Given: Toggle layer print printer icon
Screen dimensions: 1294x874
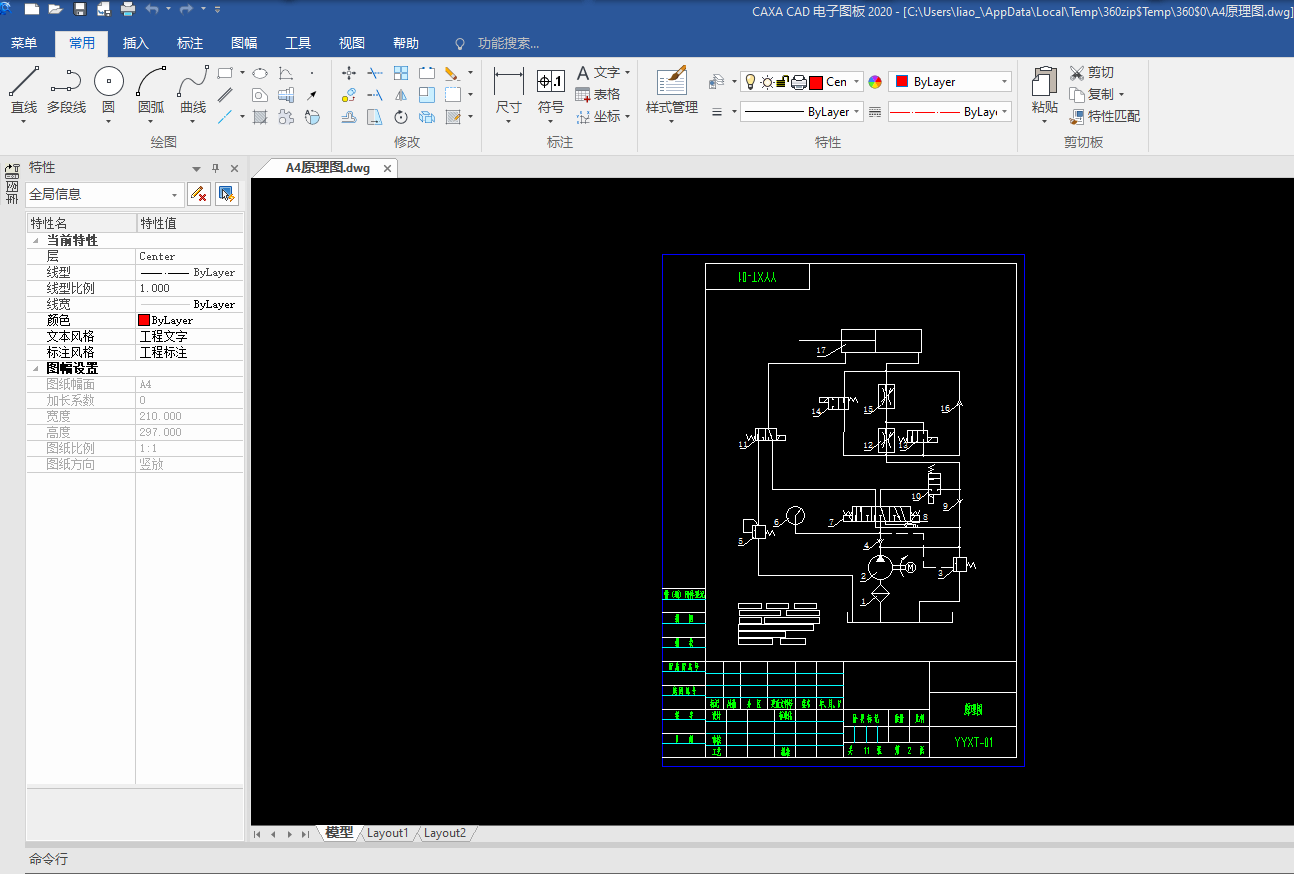Looking at the screenshot, I should 798,82.
